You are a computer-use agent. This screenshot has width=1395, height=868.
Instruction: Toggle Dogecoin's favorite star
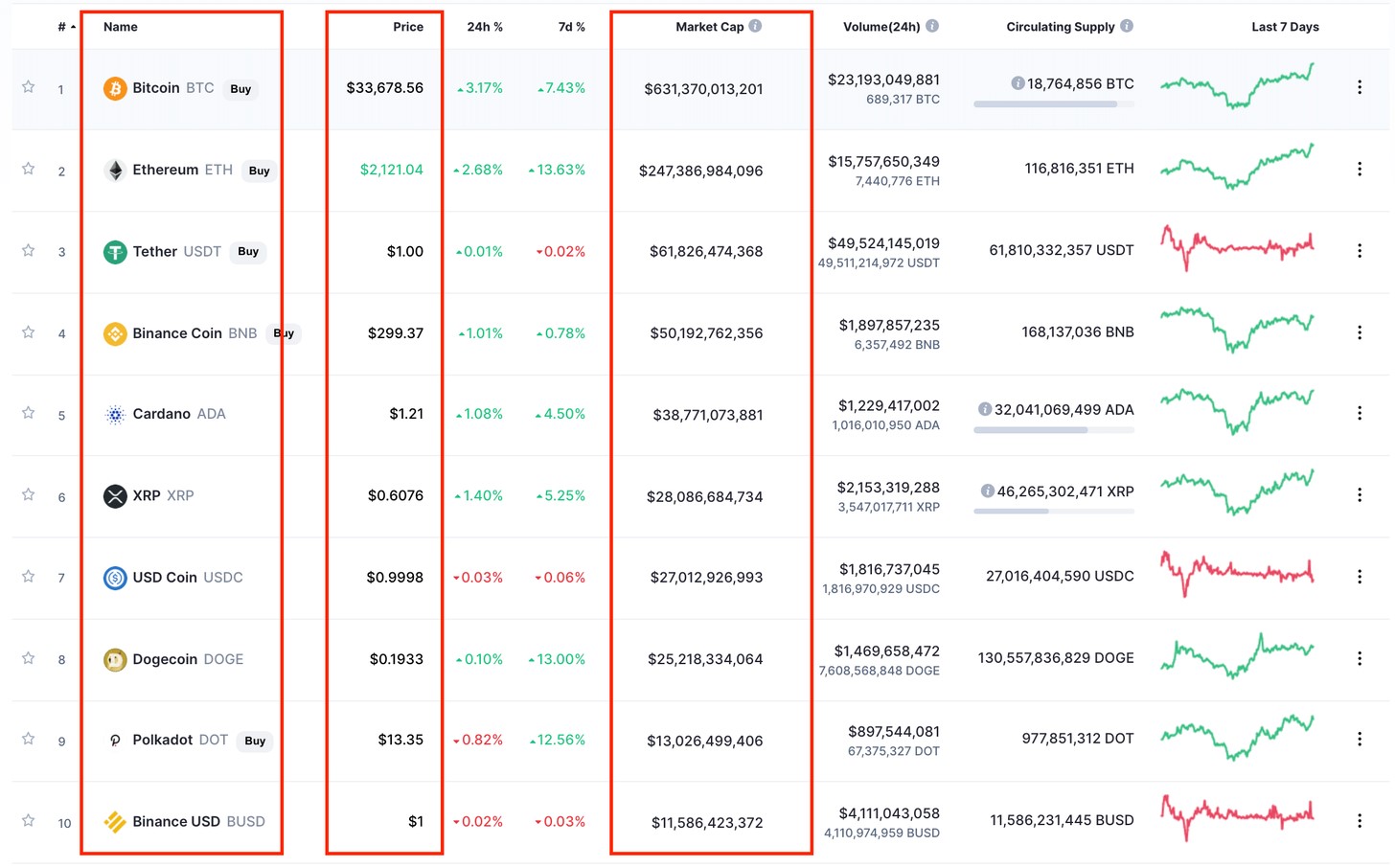29,658
